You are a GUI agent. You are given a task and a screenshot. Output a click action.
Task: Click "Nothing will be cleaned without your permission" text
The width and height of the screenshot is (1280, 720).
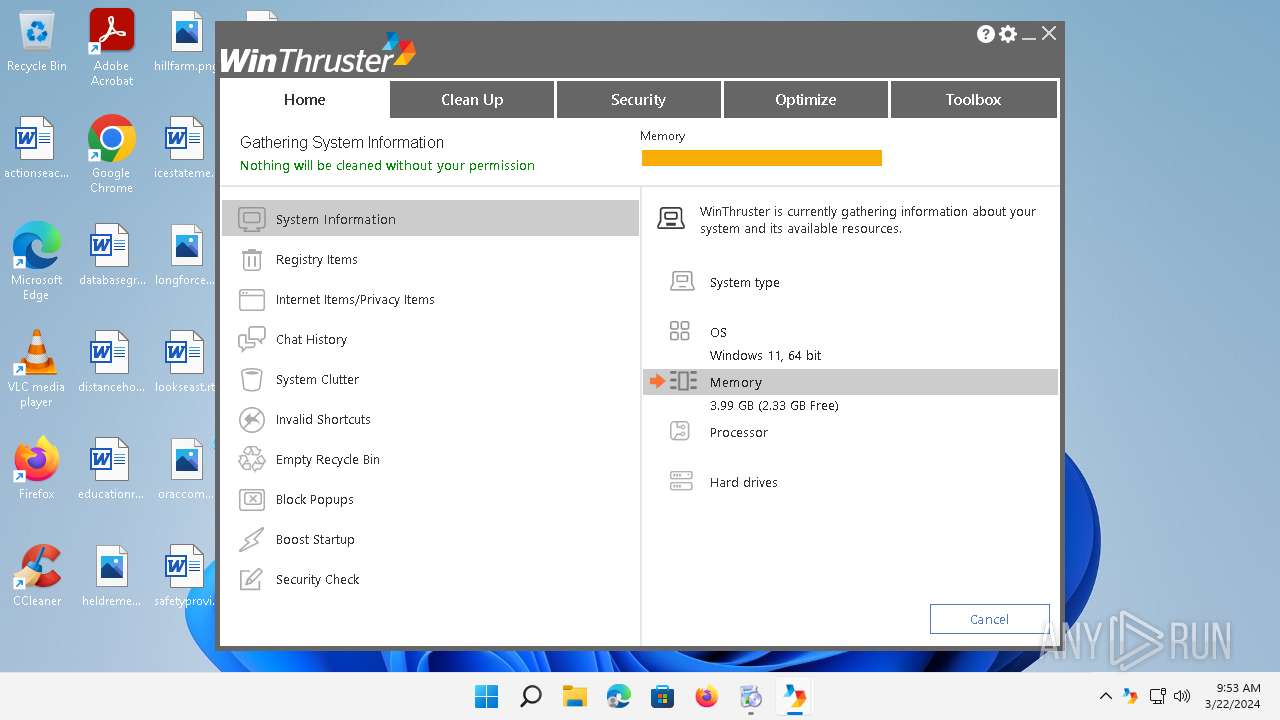click(387, 165)
